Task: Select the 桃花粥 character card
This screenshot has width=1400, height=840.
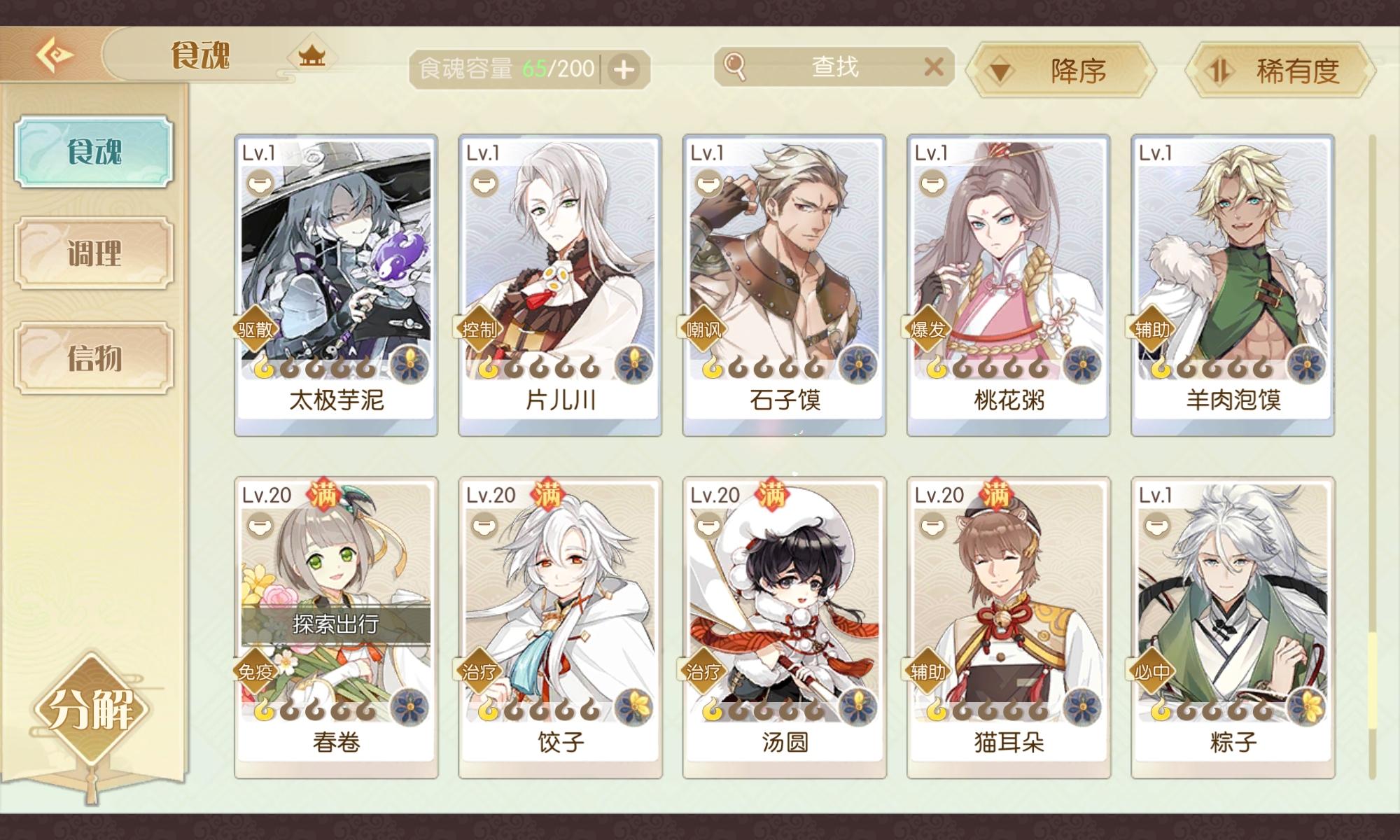Action: [1008, 285]
